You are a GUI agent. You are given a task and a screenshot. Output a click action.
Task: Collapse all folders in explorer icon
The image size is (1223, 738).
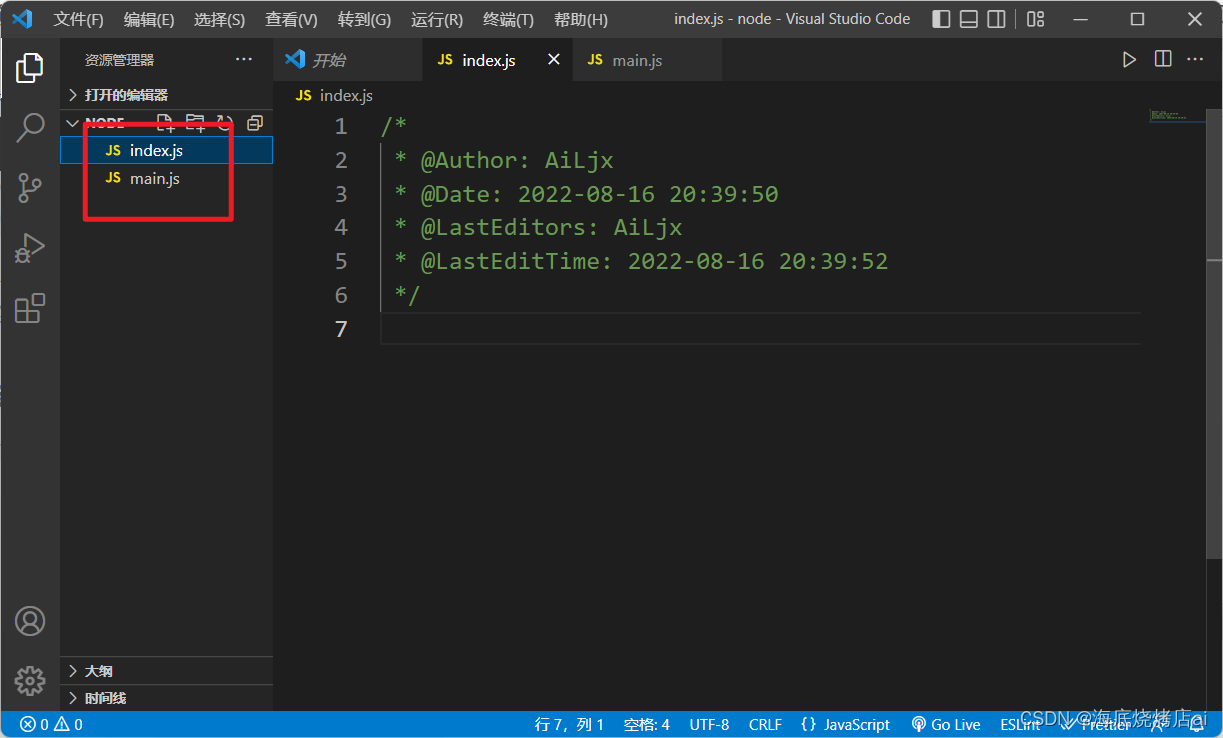pyautogui.click(x=255, y=123)
